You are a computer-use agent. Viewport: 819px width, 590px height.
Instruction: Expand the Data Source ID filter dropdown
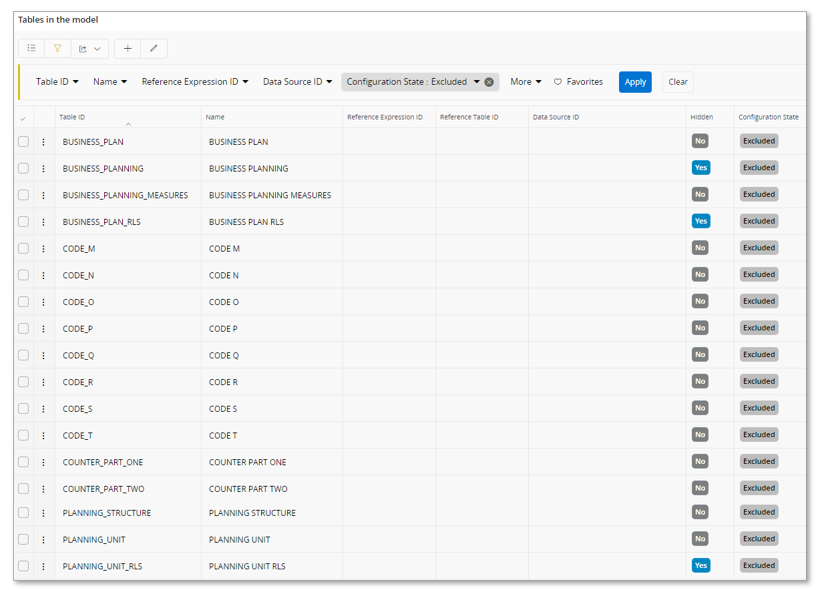[297, 82]
